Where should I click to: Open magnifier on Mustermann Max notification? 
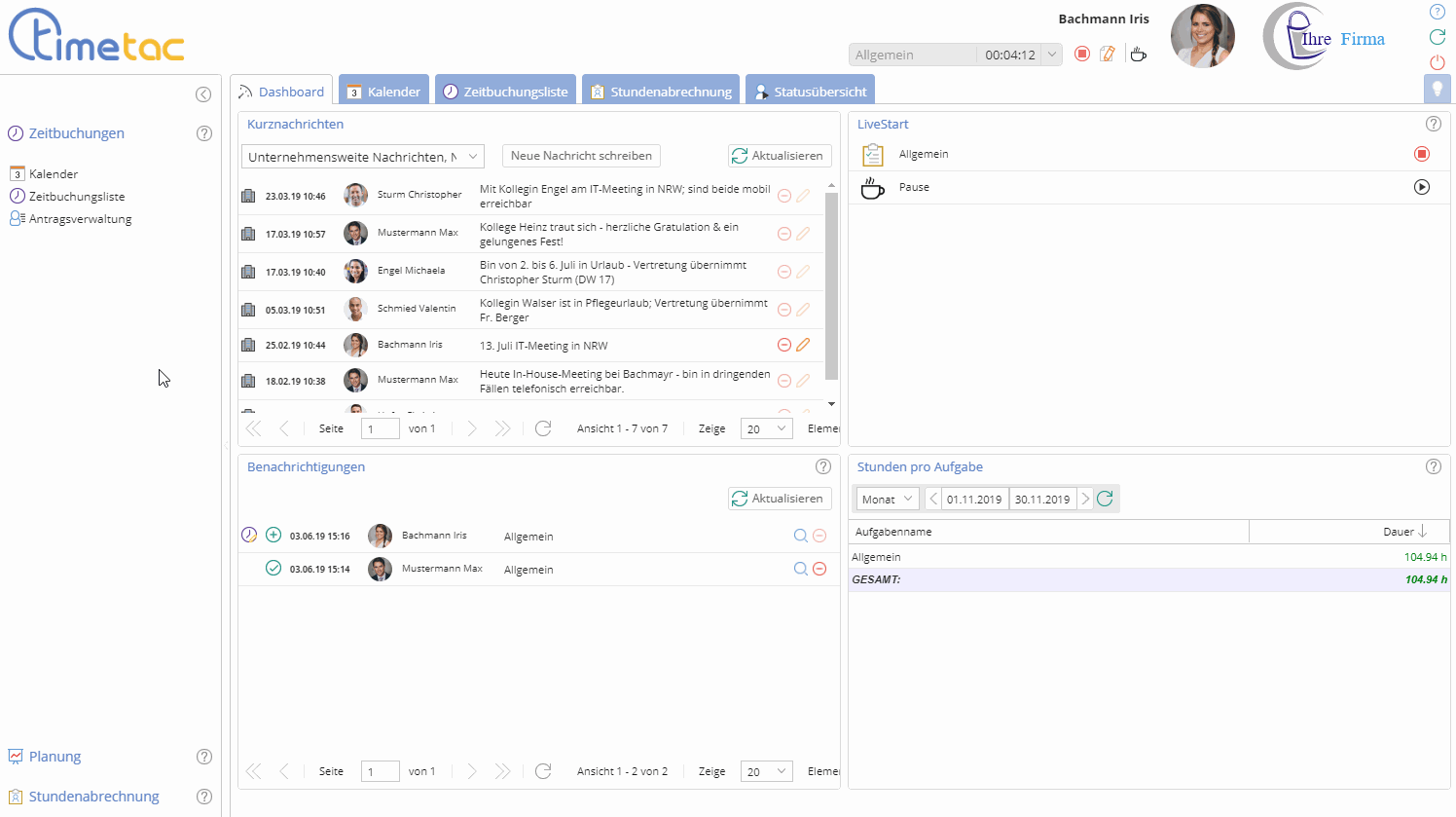coord(800,569)
